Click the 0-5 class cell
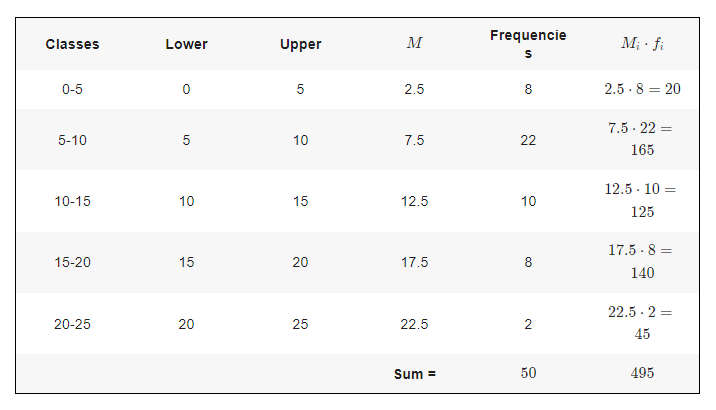The image size is (716, 410). point(72,89)
